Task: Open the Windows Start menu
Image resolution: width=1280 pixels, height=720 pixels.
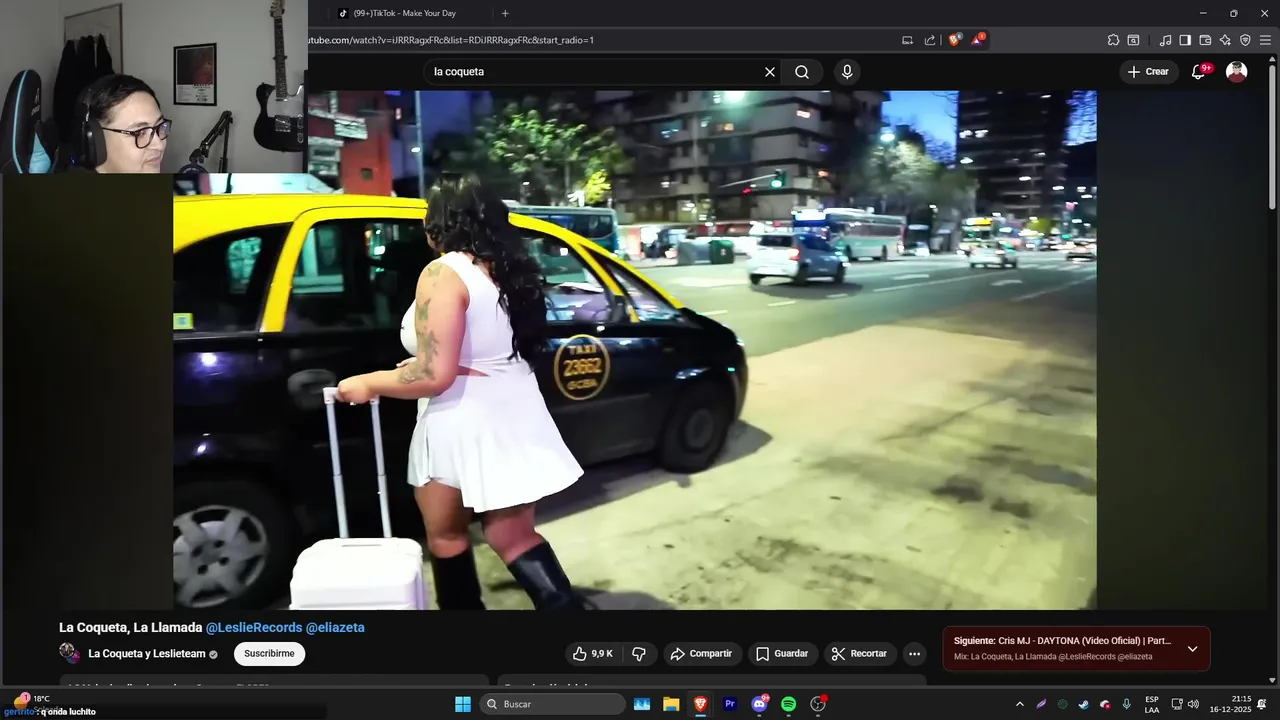Action: coord(463,704)
